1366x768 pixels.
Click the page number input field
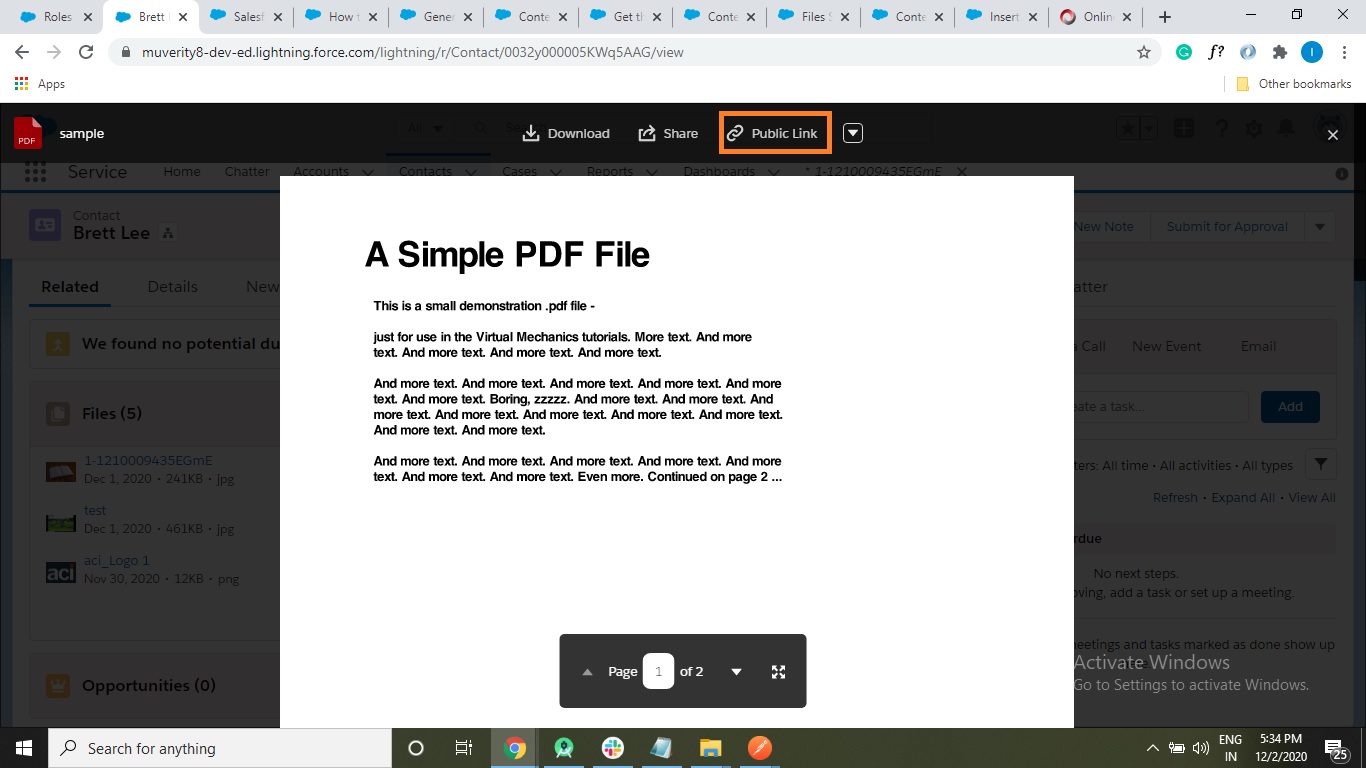(658, 671)
